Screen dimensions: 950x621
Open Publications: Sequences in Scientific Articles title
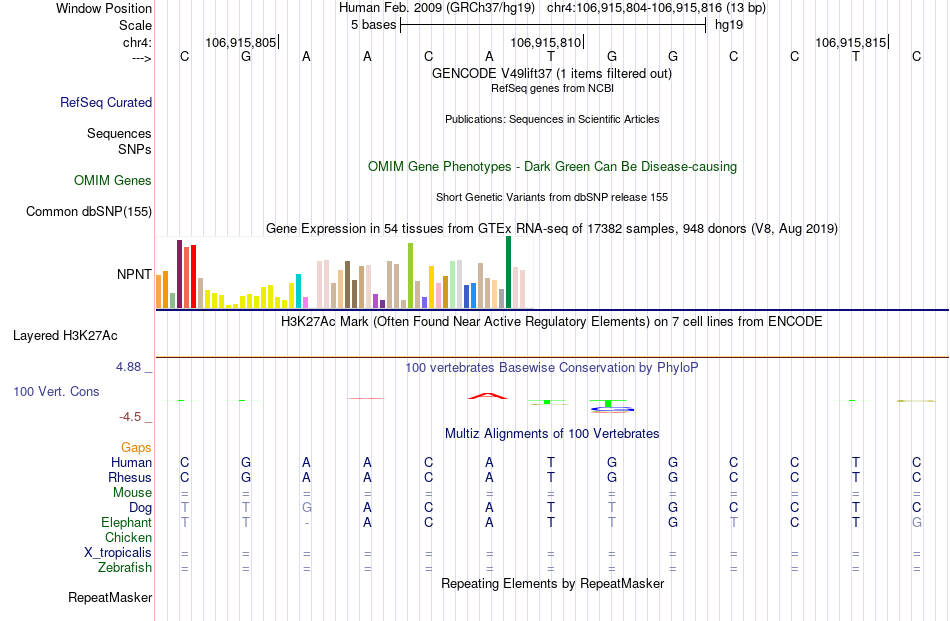[552, 119]
